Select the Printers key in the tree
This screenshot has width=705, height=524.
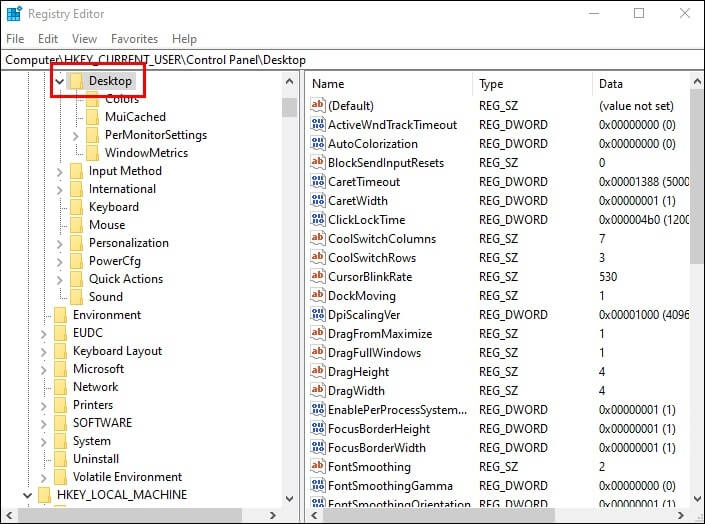tap(93, 405)
